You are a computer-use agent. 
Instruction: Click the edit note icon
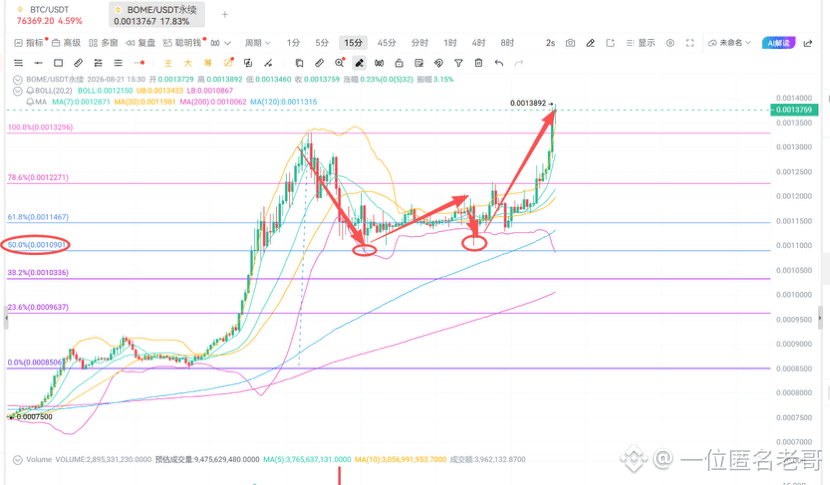[419, 63]
